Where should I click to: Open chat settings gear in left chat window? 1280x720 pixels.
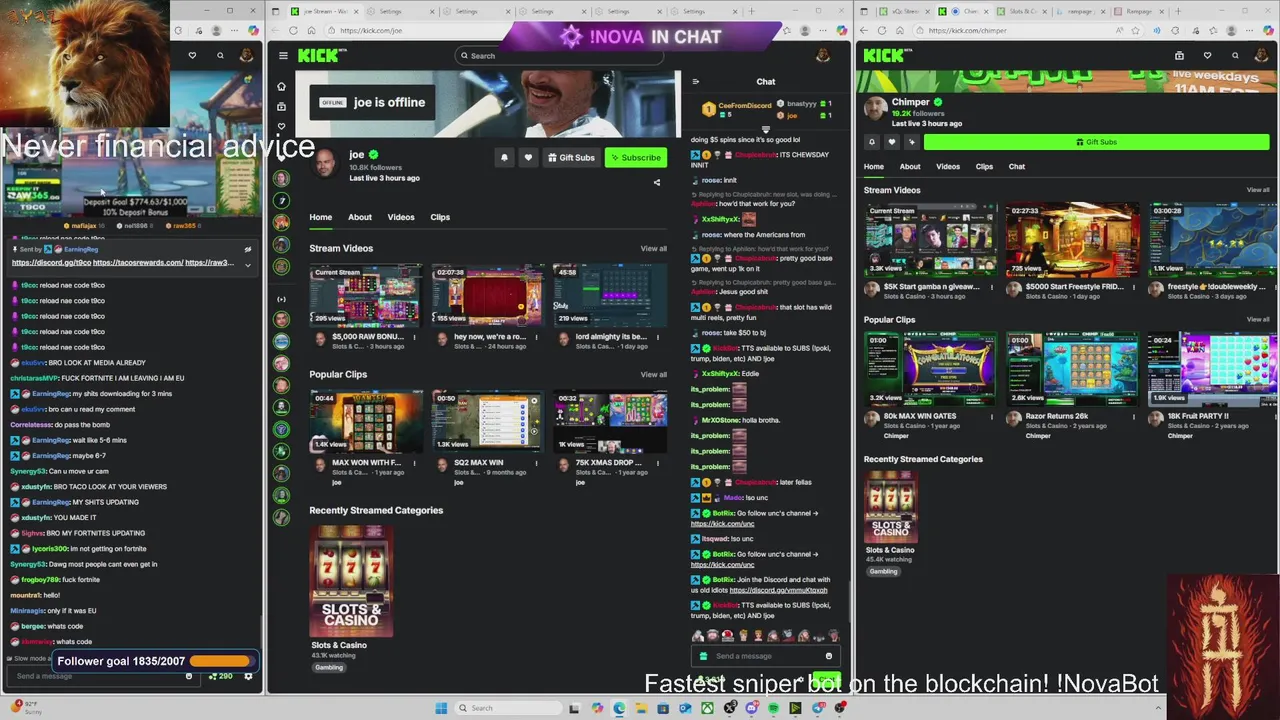click(248, 676)
